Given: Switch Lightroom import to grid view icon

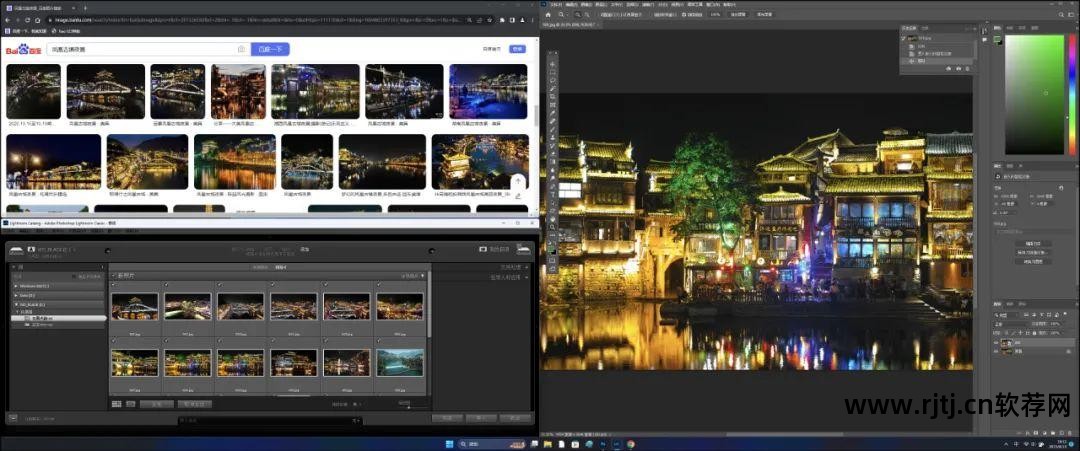Looking at the screenshot, I should pos(117,404).
